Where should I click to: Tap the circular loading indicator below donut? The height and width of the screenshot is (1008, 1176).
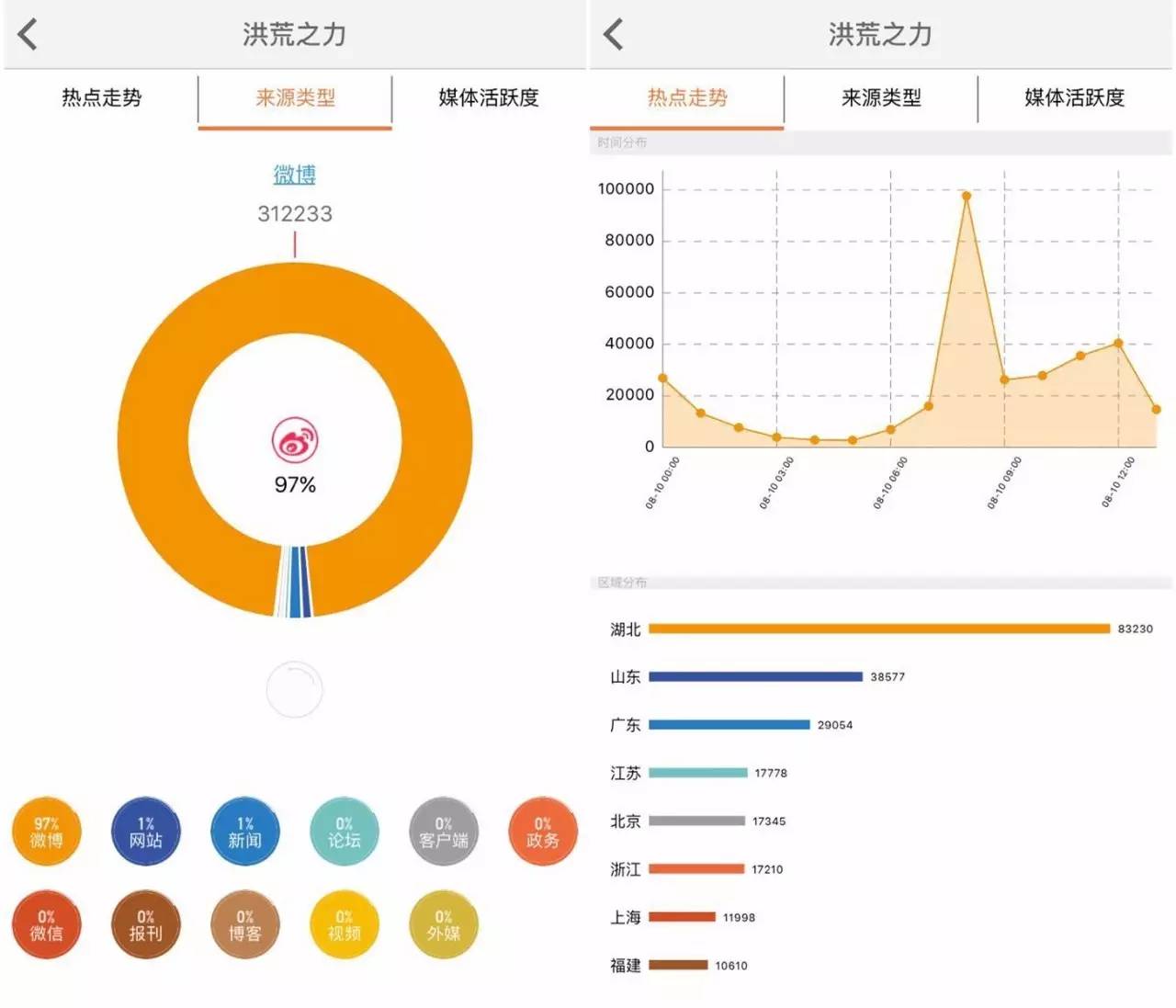tap(295, 689)
